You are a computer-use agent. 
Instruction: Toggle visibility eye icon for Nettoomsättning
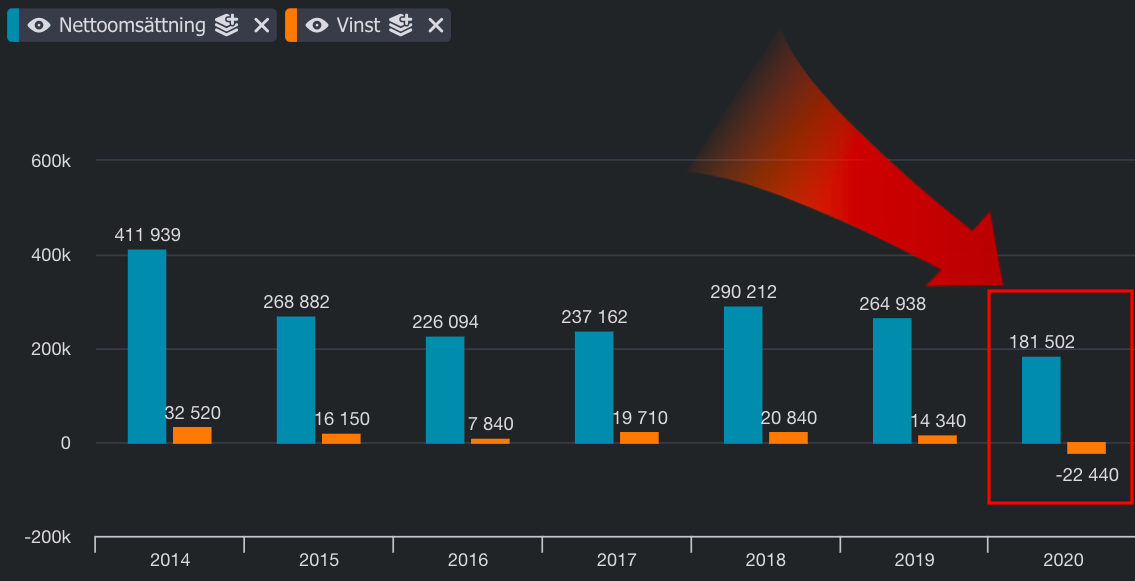tap(39, 26)
